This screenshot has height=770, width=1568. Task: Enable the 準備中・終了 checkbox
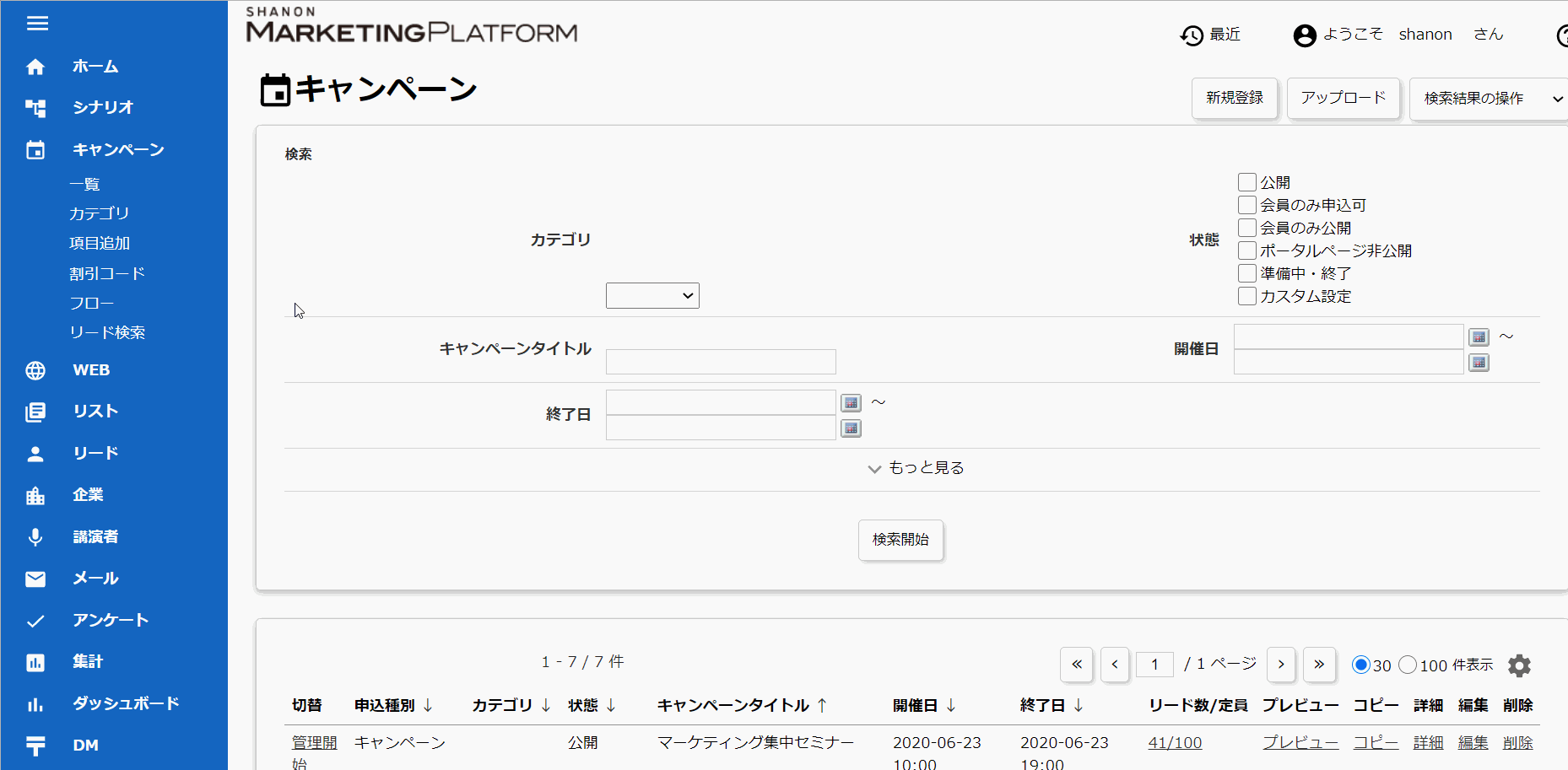[1246, 273]
